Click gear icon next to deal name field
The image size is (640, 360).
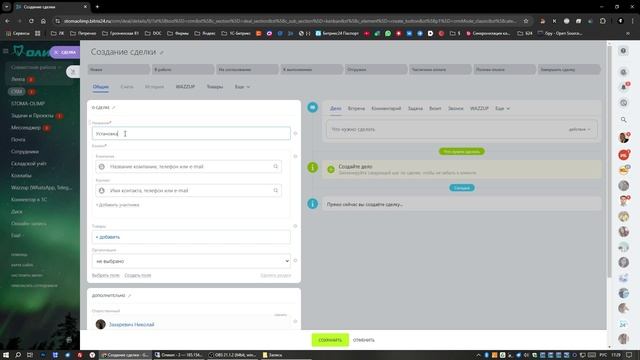(x=295, y=133)
